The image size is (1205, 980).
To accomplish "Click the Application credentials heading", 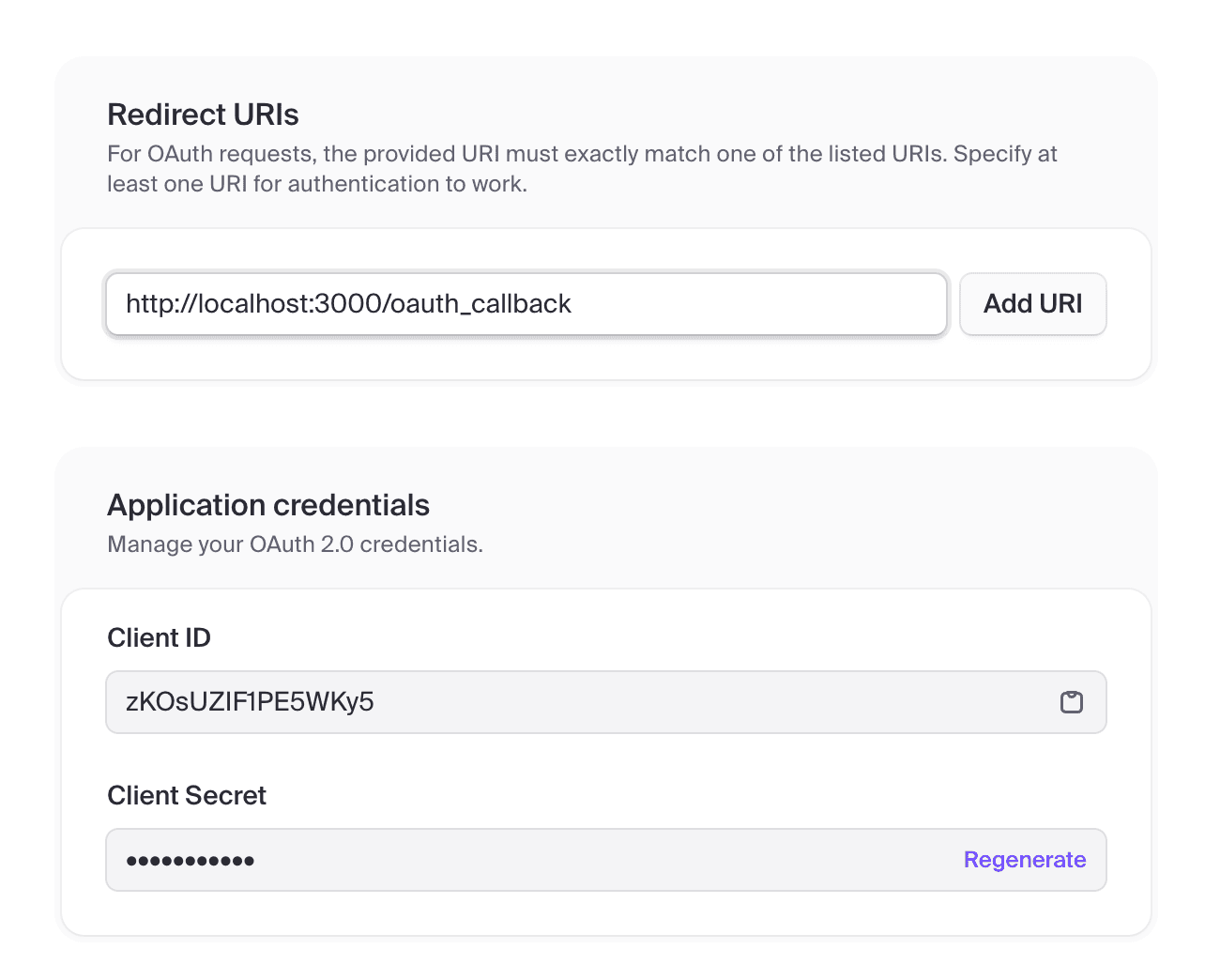I will (x=268, y=505).
